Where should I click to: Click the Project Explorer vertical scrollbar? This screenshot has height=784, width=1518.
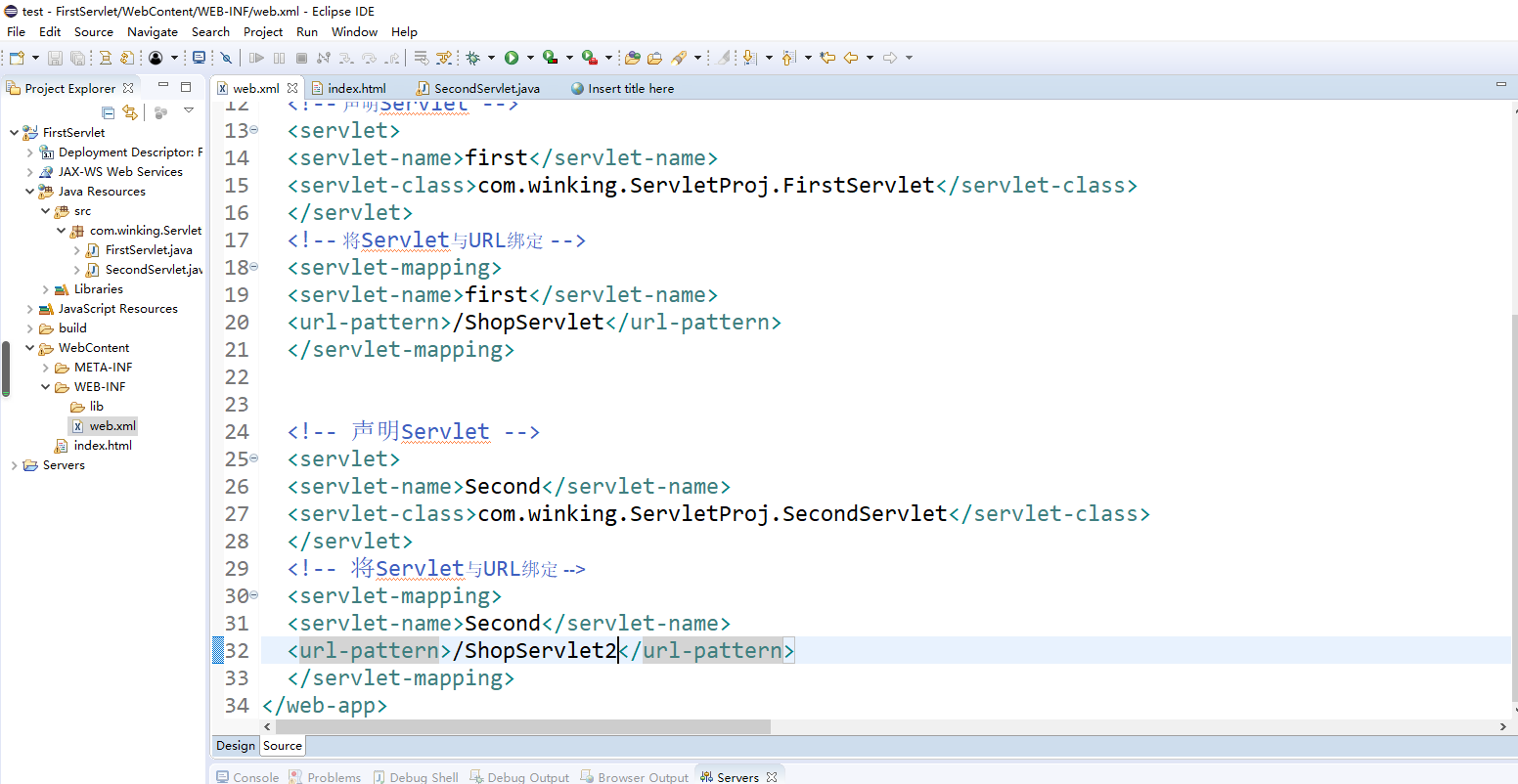[5, 368]
